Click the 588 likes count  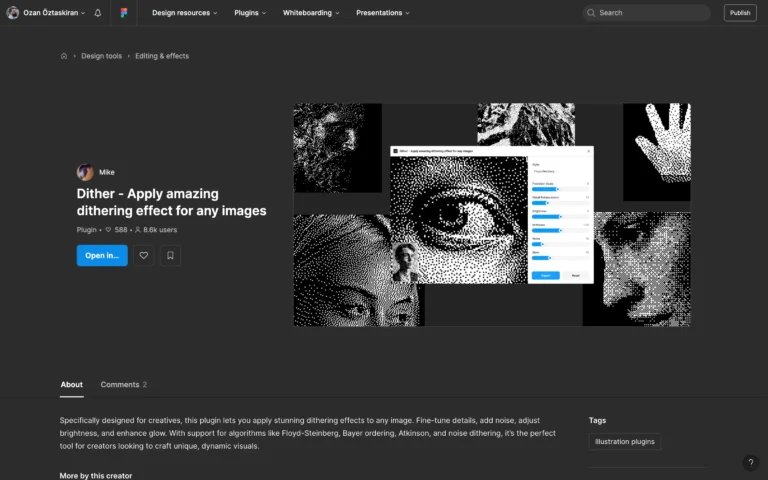click(117, 230)
